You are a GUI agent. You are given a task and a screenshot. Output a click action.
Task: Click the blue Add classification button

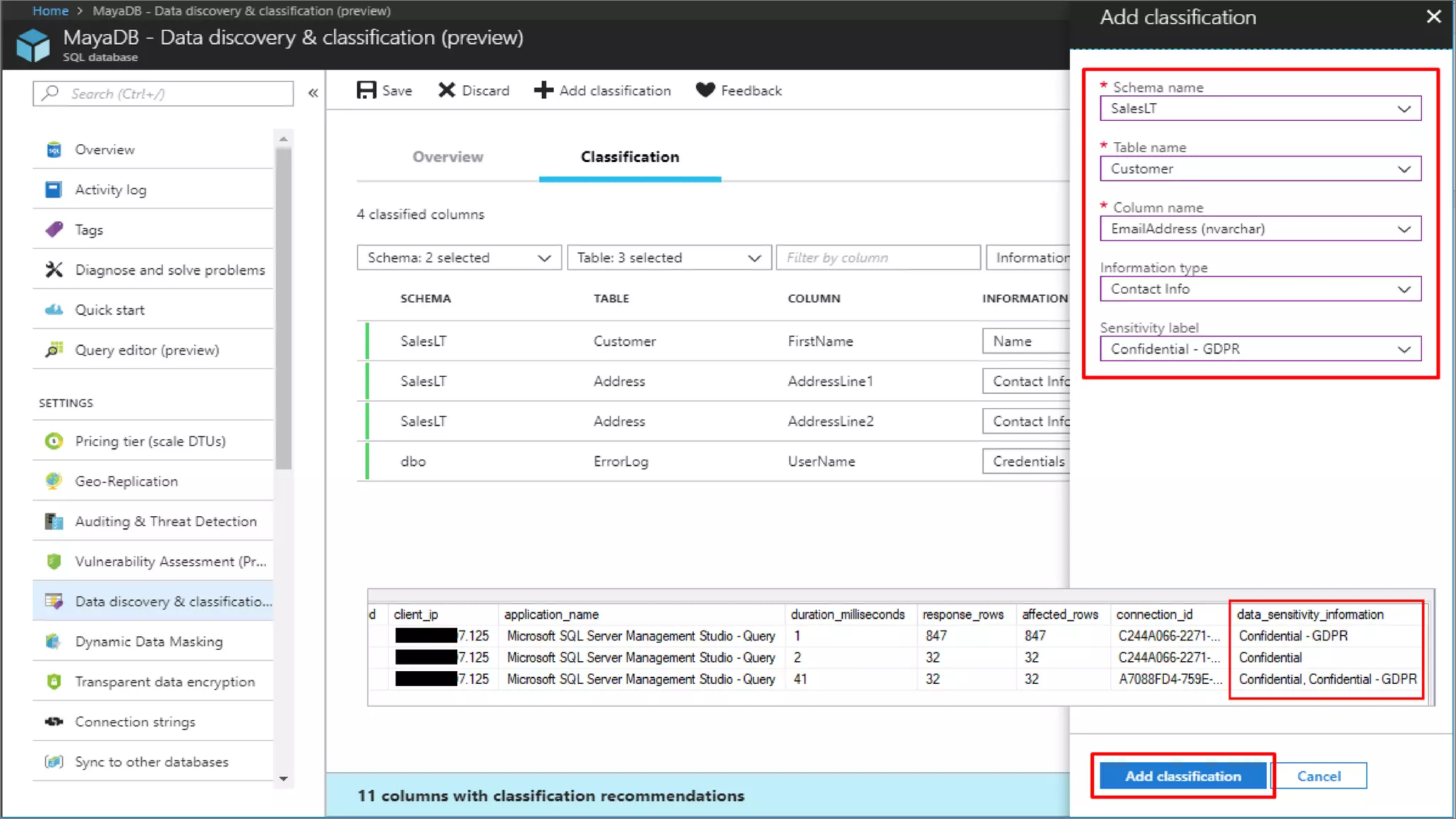(1183, 776)
